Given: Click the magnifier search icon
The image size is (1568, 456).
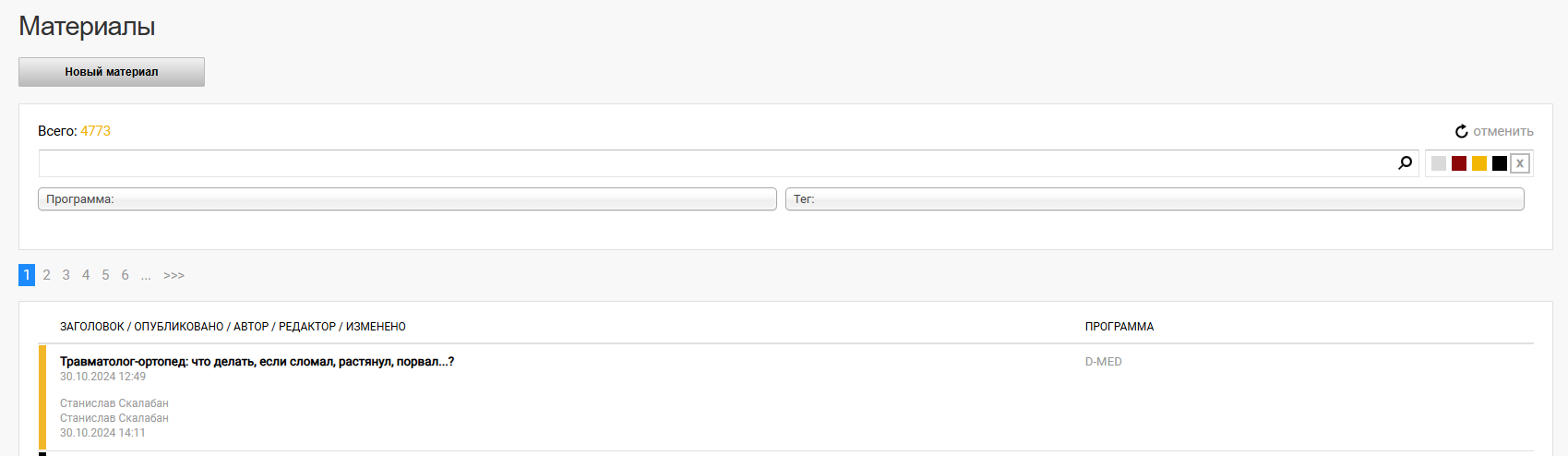Looking at the screenshot, I should [1405, 163].
